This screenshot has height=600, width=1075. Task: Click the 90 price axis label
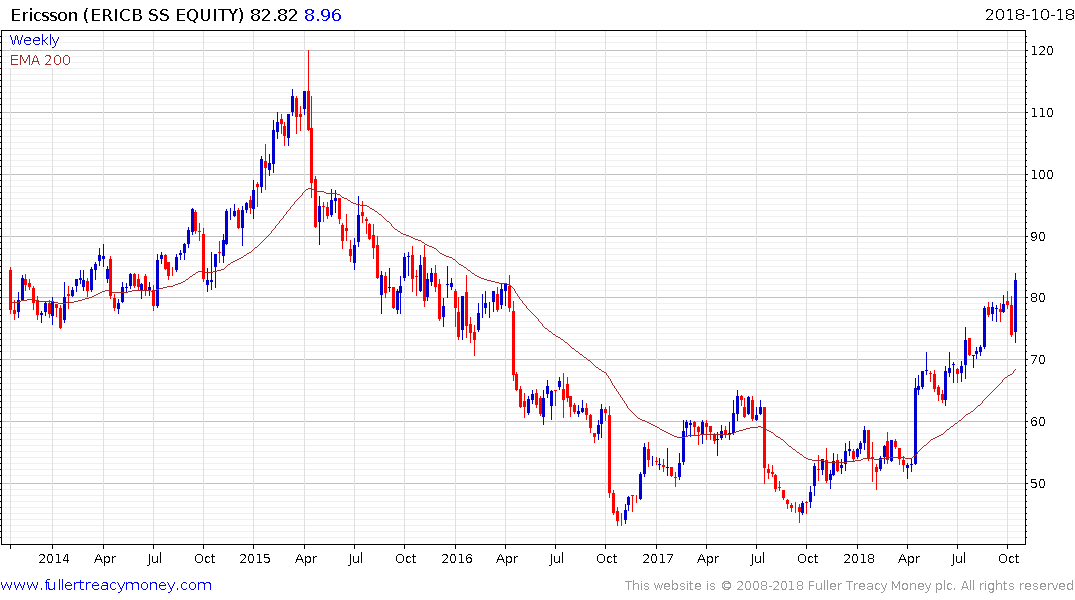(x=1039, y=237)
